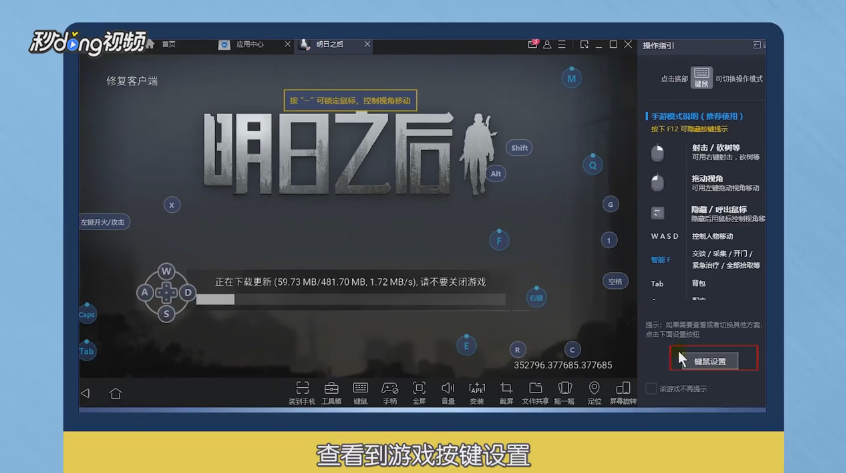This screenshot has width=846, height=473.
Task: Click the 键鼠 keyboard icon in the guide panel
Action: pyautogui.click(x=701, y=77)
